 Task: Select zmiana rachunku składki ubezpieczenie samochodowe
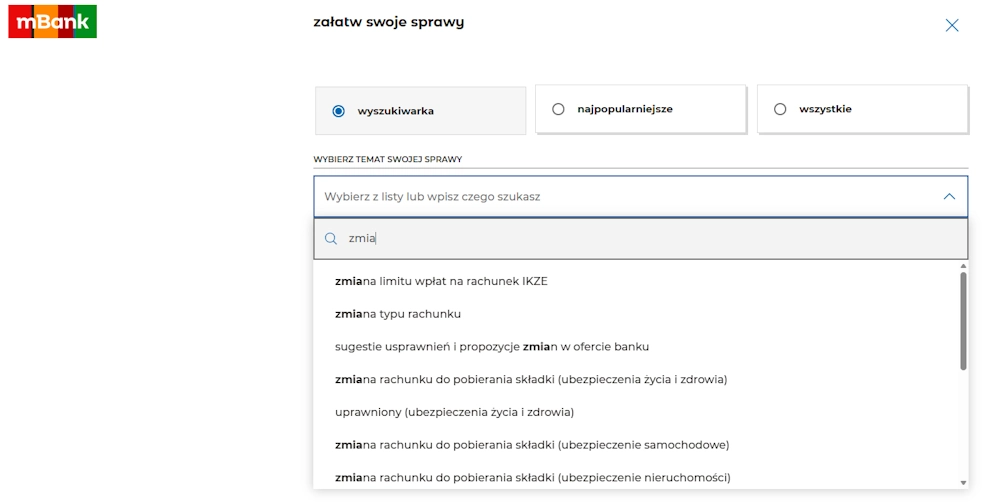point(532,445)
